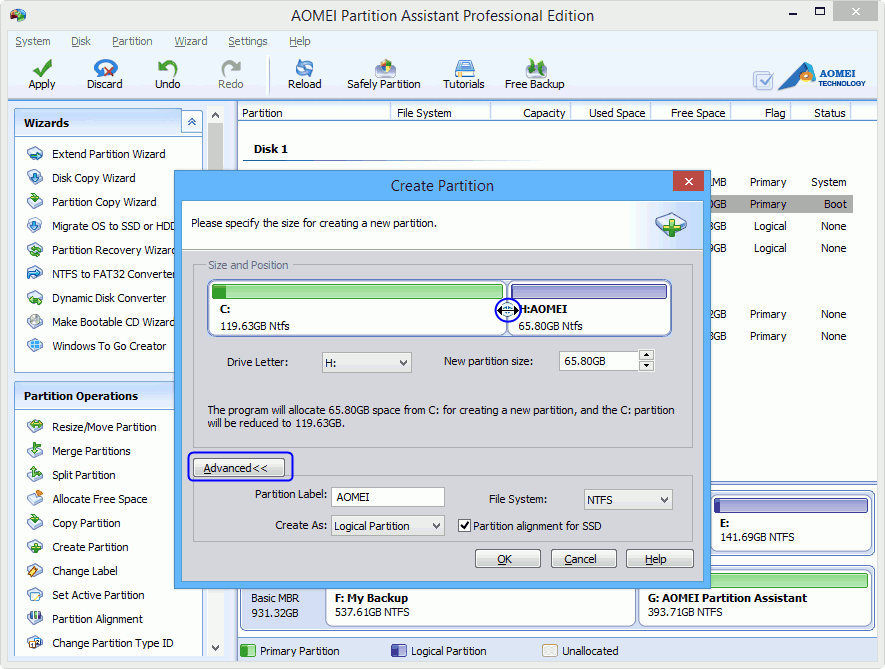
Task: Click the checkbox icon beside AOMEI logo
Action: (x=763, y=80)
